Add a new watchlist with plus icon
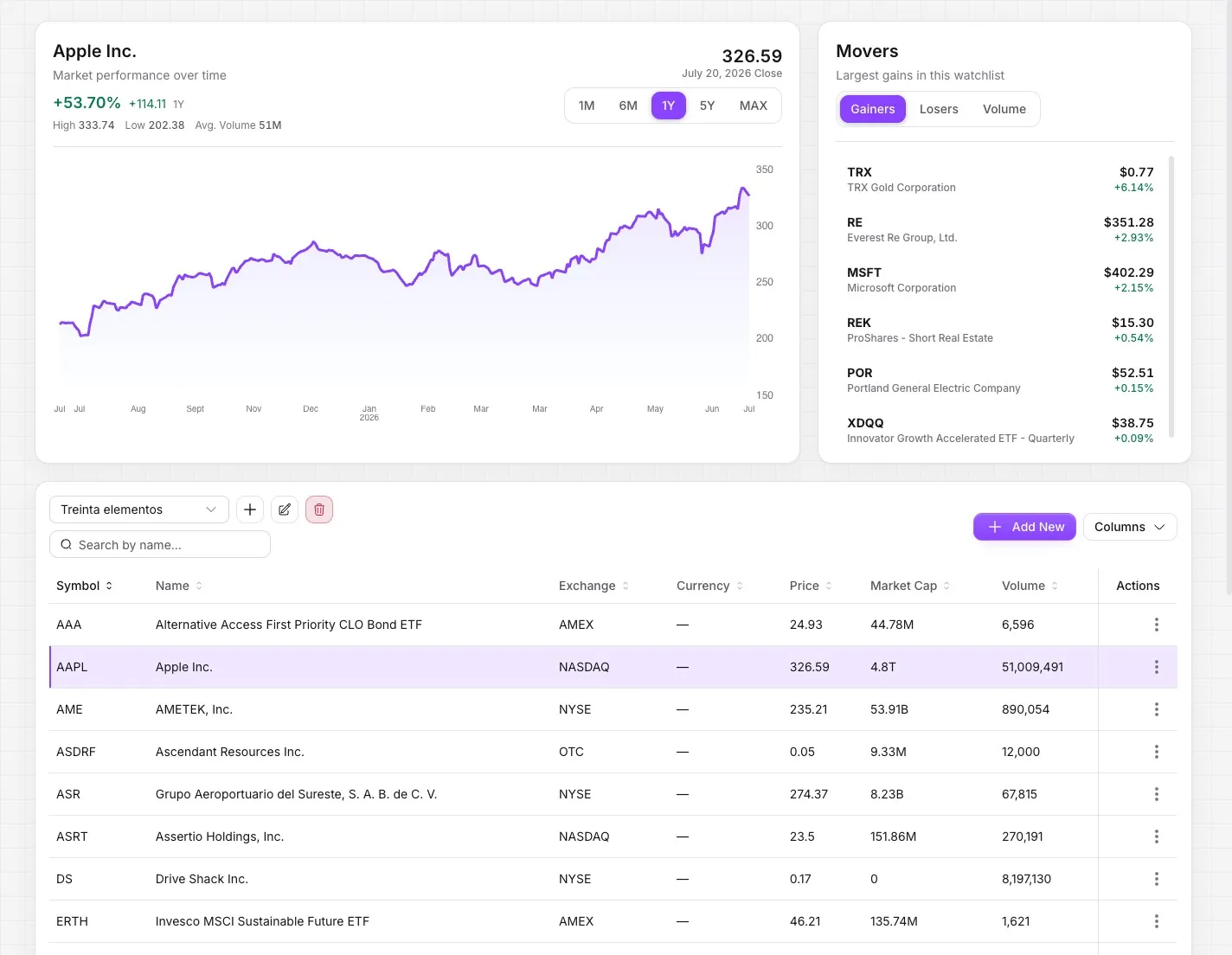1232x955 pixels. [250, 510]
